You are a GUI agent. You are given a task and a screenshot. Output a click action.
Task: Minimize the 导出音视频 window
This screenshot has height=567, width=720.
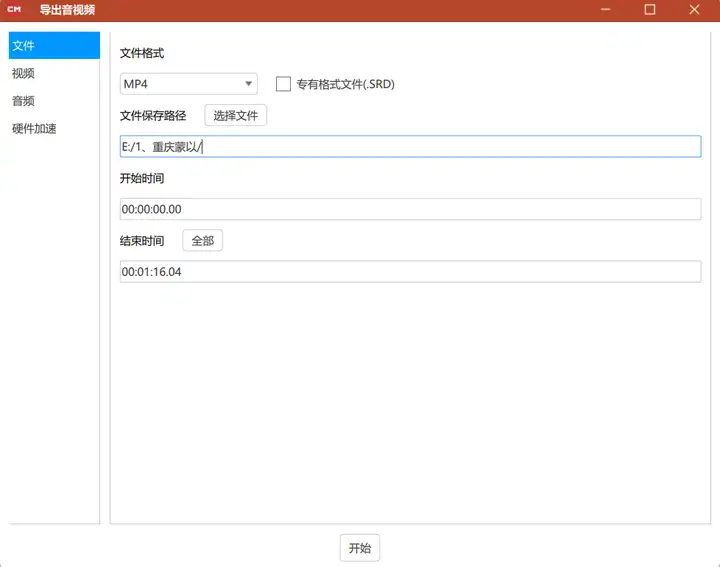click(x=606, y=9)
